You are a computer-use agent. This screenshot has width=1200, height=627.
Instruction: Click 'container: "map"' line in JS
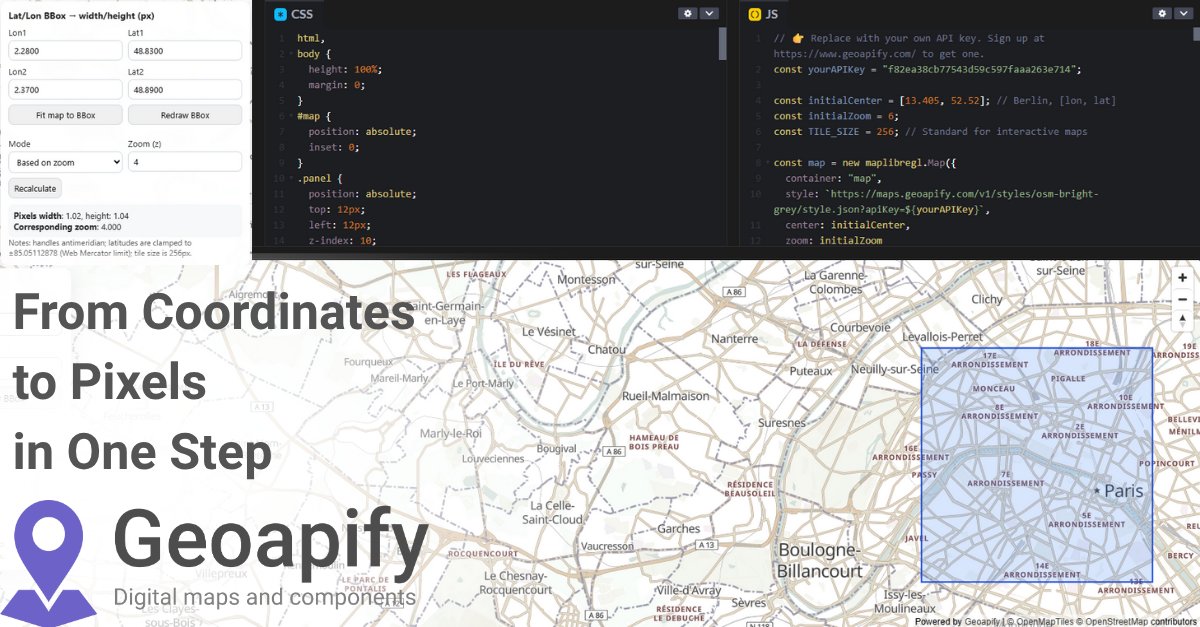pyautogui.click(x=835, y=178)
